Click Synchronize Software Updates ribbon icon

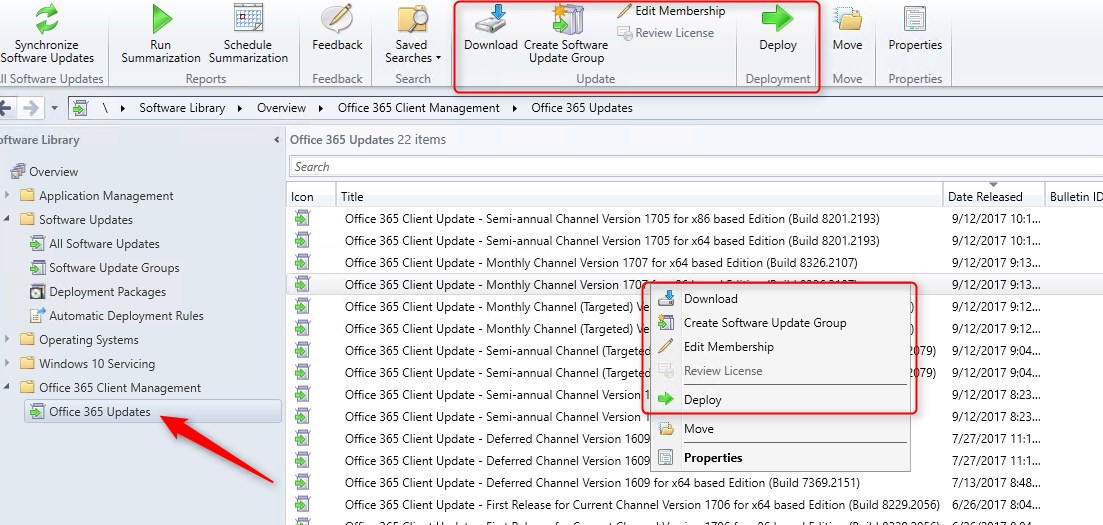coord(47,19)
